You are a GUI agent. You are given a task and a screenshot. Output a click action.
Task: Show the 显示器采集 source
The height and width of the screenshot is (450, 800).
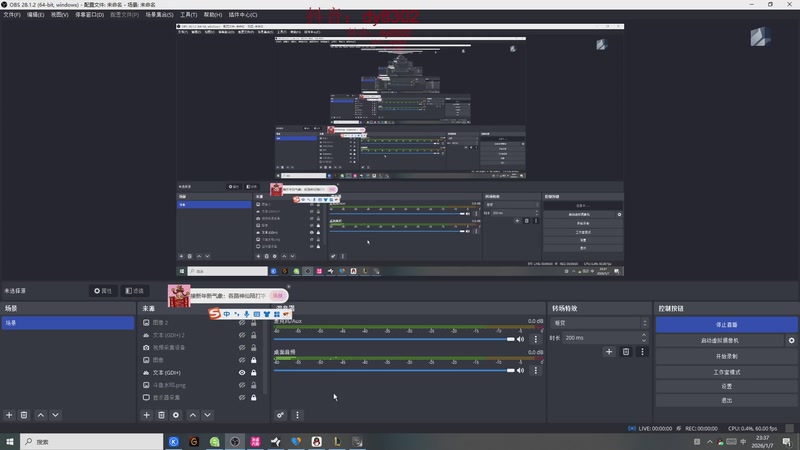(x=242, y=397)
